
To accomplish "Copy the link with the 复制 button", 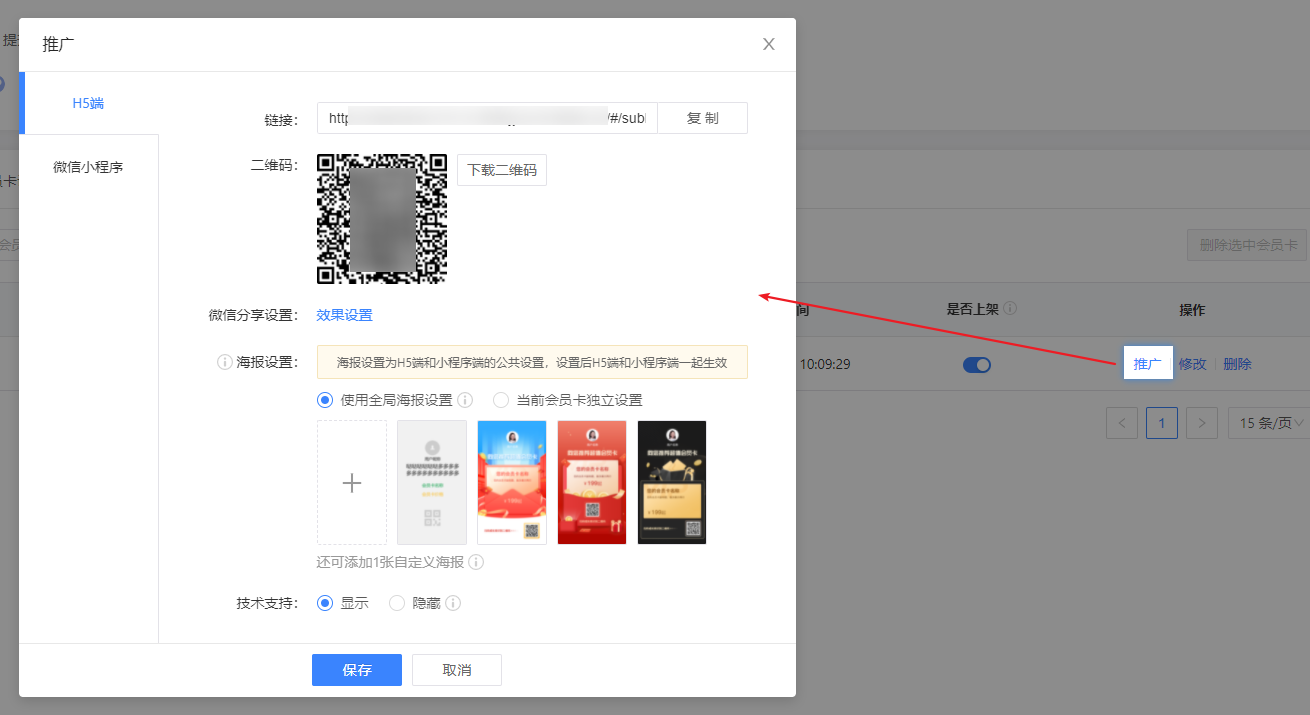I will point(702,118).
